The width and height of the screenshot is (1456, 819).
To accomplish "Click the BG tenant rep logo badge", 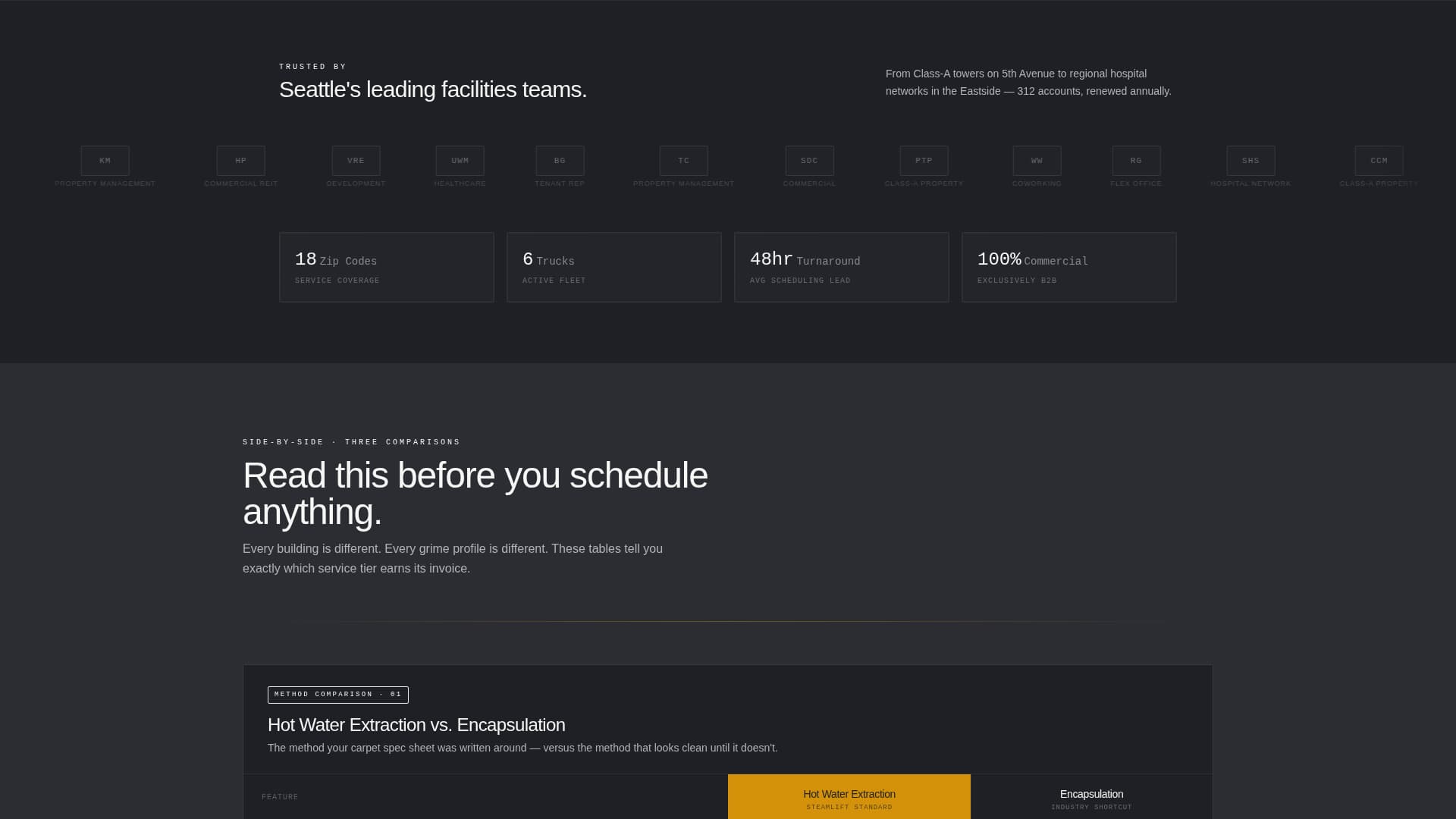I will pyautogui.click(x=560, y=161).
